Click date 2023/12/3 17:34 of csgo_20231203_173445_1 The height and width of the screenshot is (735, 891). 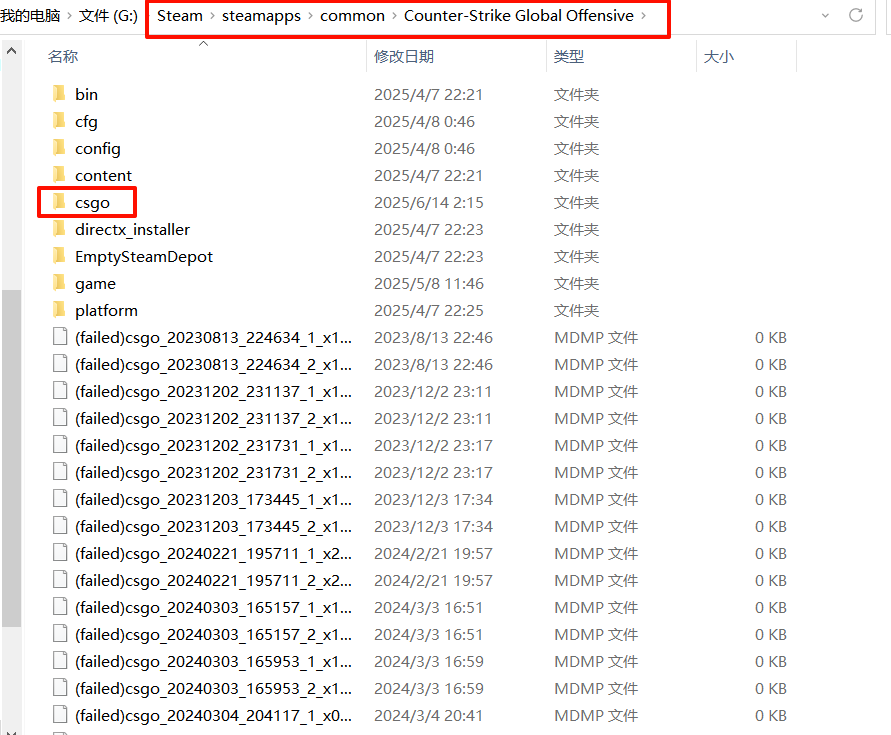point(433,499)
